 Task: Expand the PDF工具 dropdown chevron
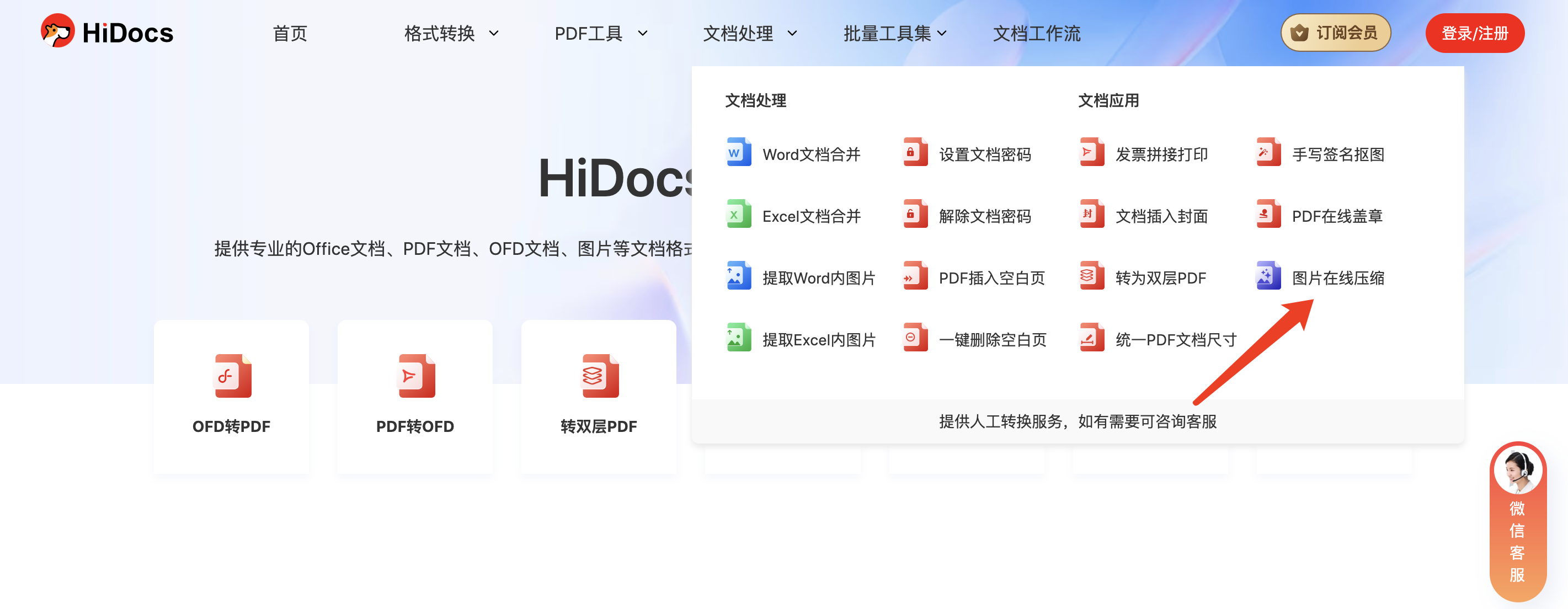point(643,34)
